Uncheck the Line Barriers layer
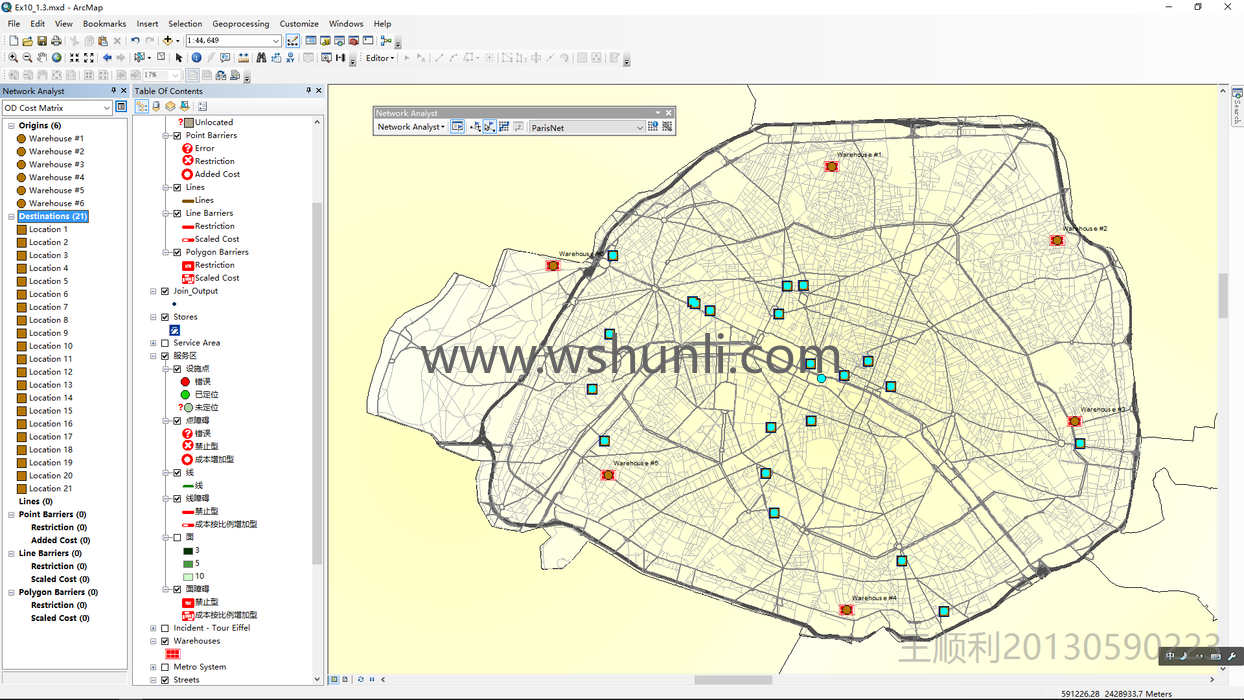The width and height of the screenshot is (1244, 700). [178, 214]
